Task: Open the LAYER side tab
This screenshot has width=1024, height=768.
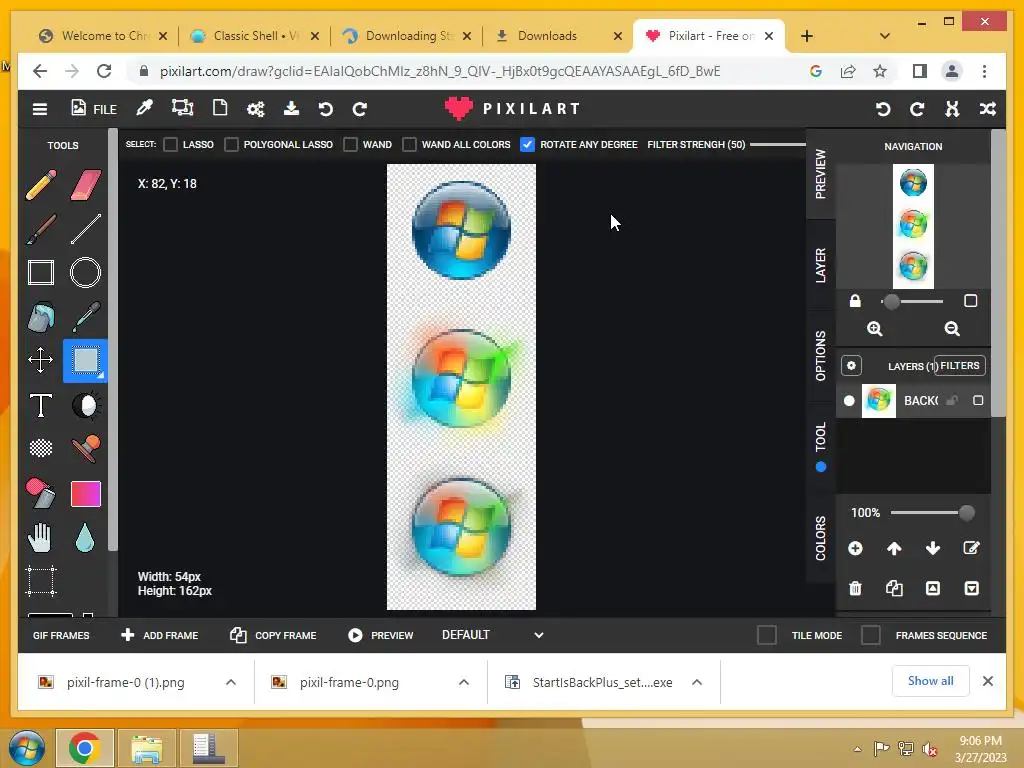Action: point(821,265)
